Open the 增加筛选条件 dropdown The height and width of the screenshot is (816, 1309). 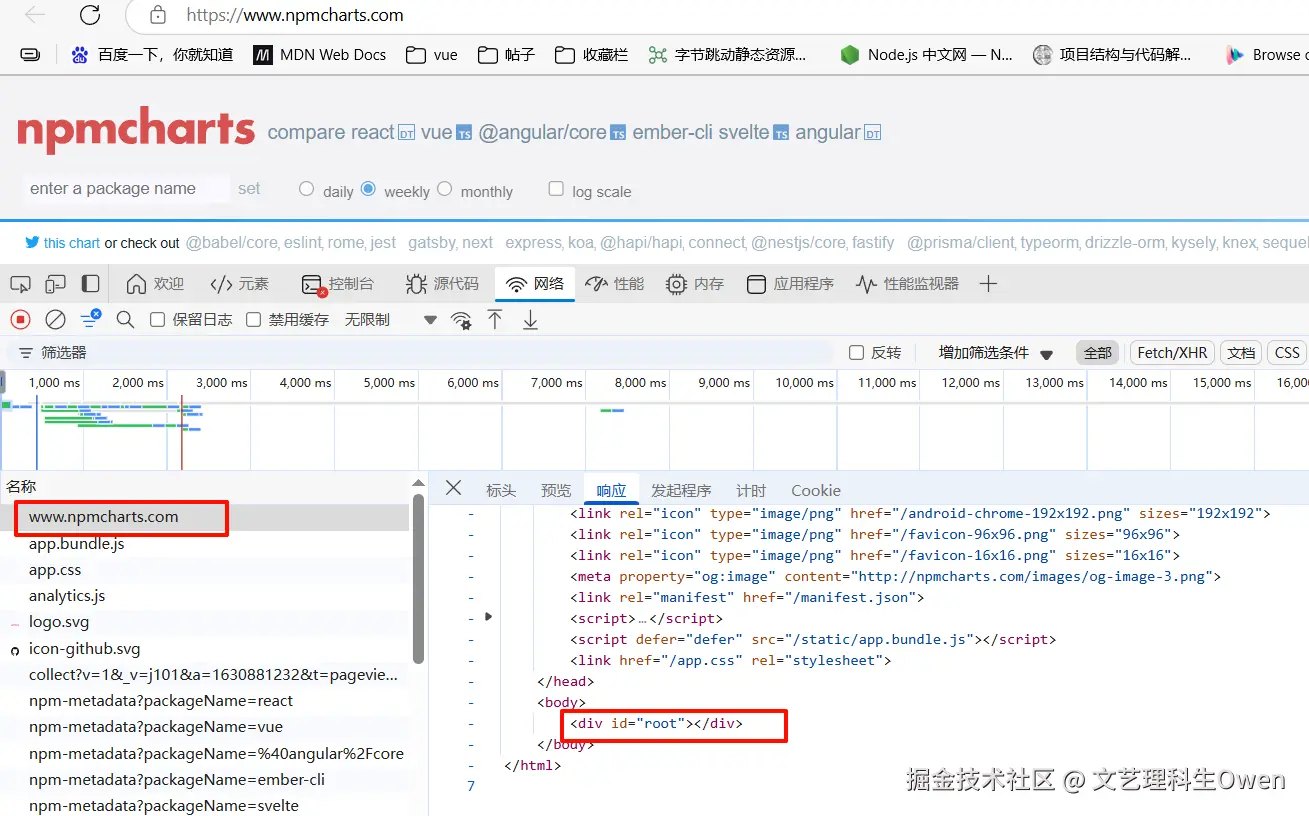pos(996,353)
